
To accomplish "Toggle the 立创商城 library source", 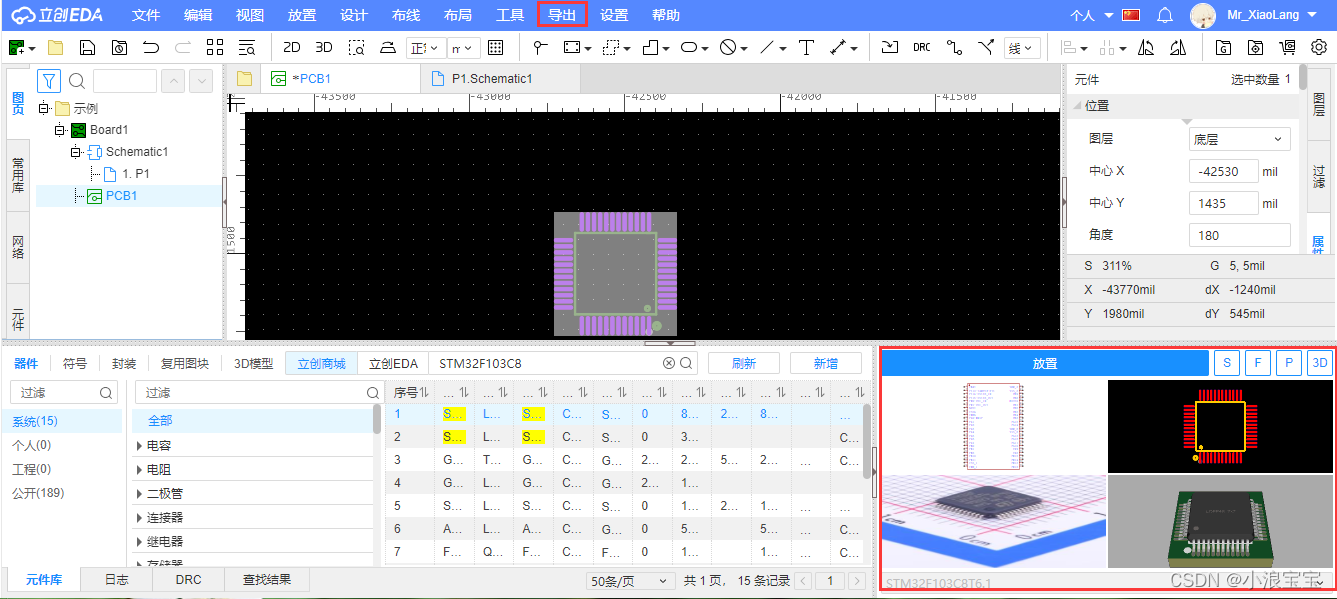I will (321, 364).
